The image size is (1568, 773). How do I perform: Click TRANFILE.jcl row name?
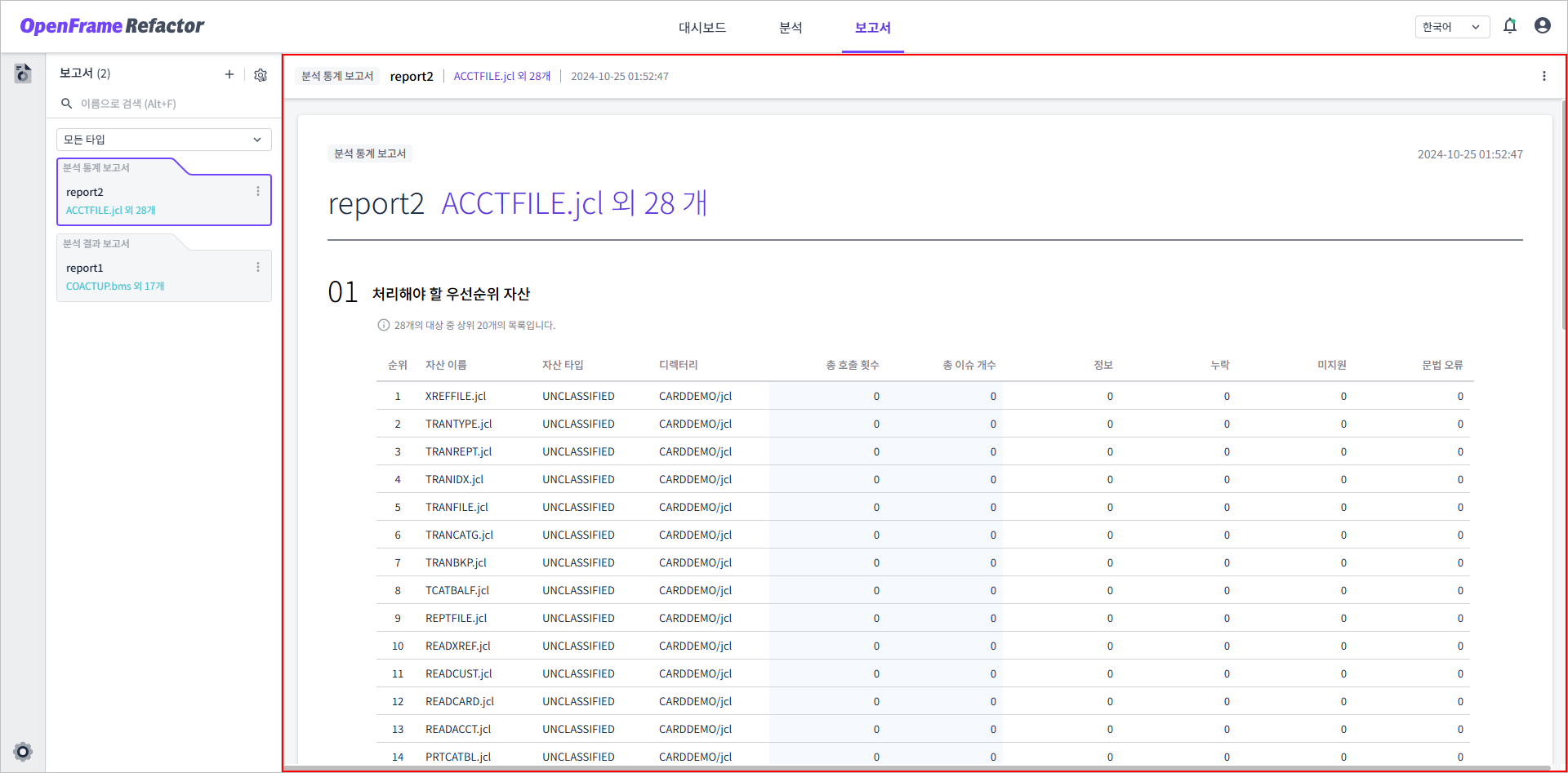[457, 507]
